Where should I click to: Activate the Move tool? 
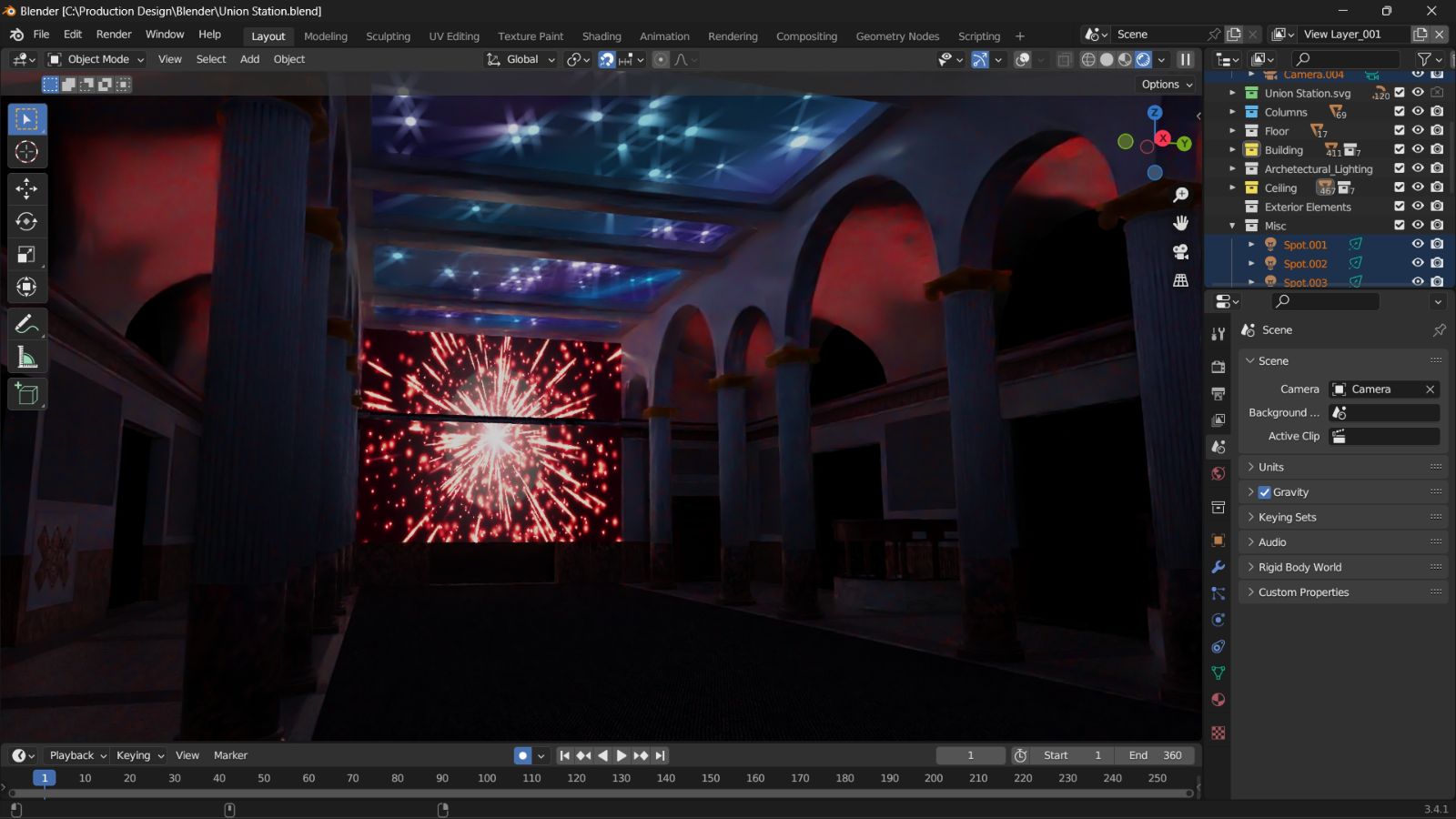[x=26, y=188]
